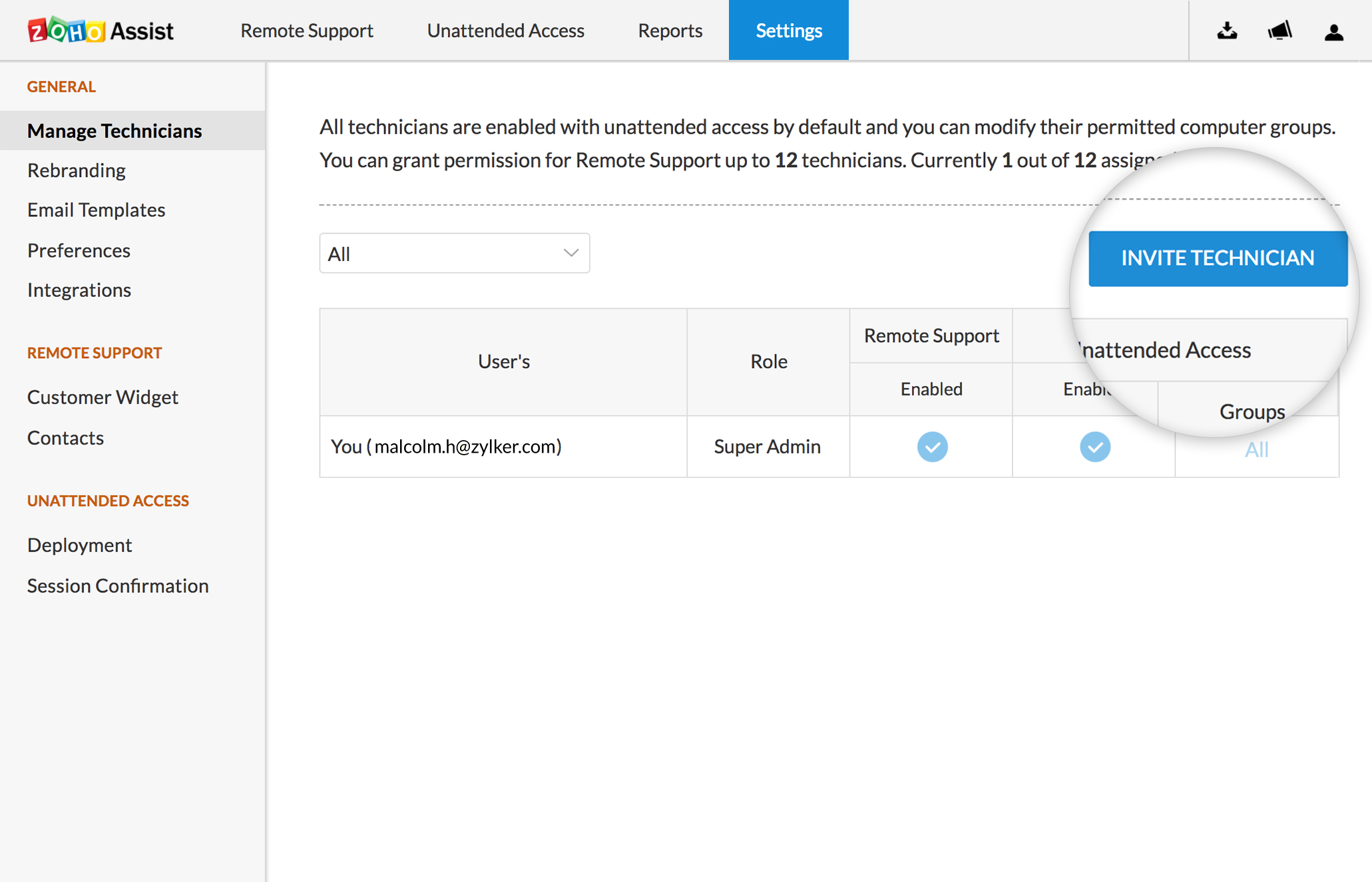Open the user profile icon
The width and height of the screenshot is (1372, 882).
(1333, 32)
